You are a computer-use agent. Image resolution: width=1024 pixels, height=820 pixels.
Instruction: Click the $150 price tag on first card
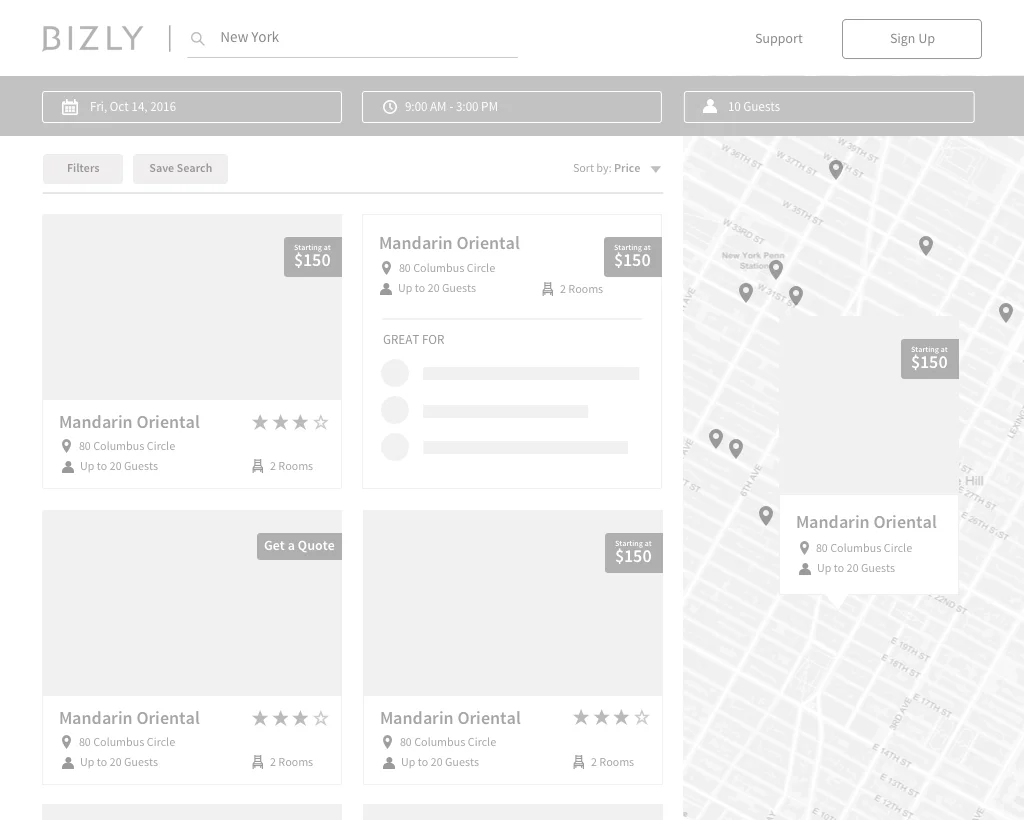(x=313, y=257)
